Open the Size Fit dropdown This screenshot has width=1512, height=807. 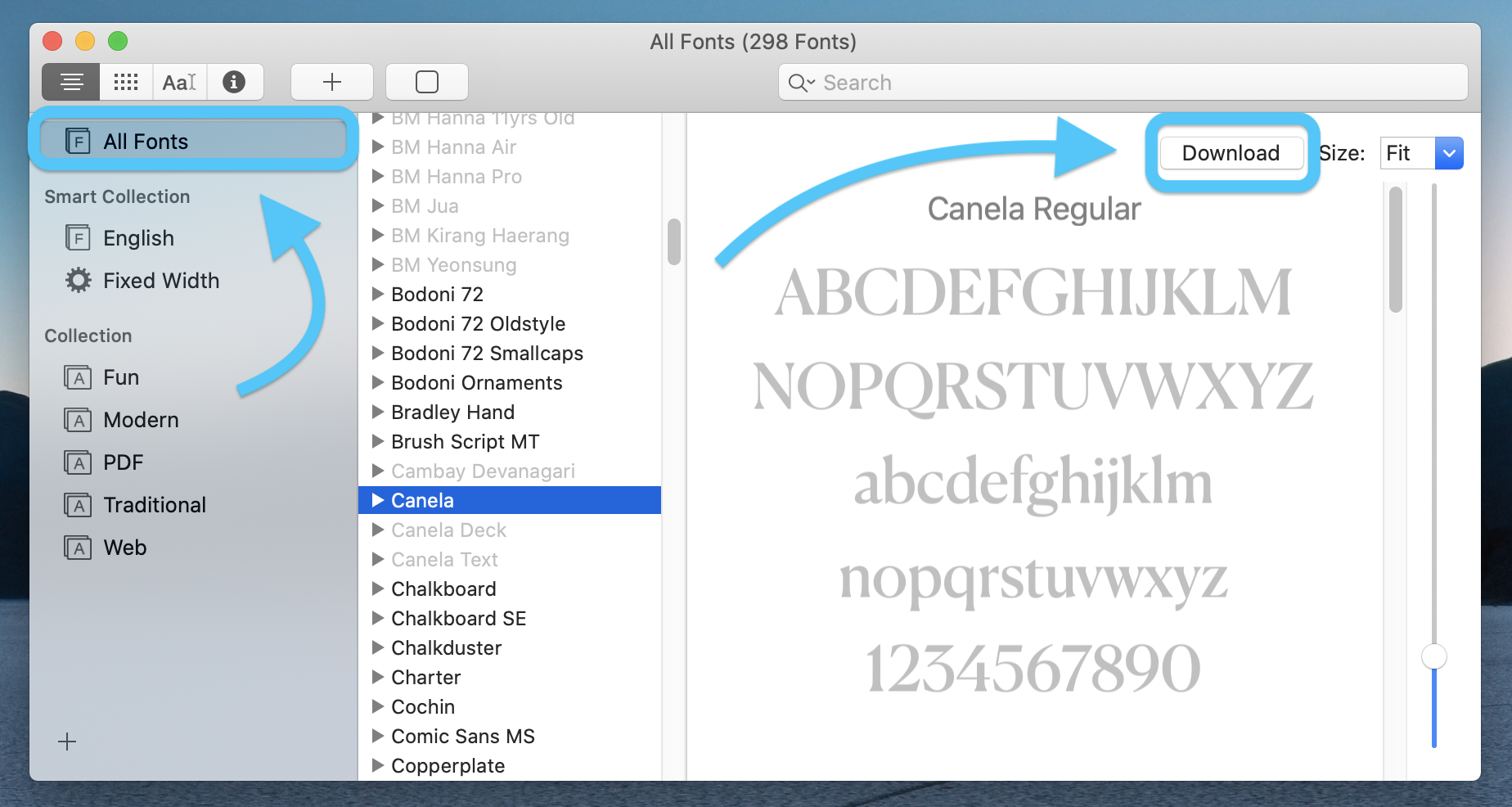(1421, 153)
